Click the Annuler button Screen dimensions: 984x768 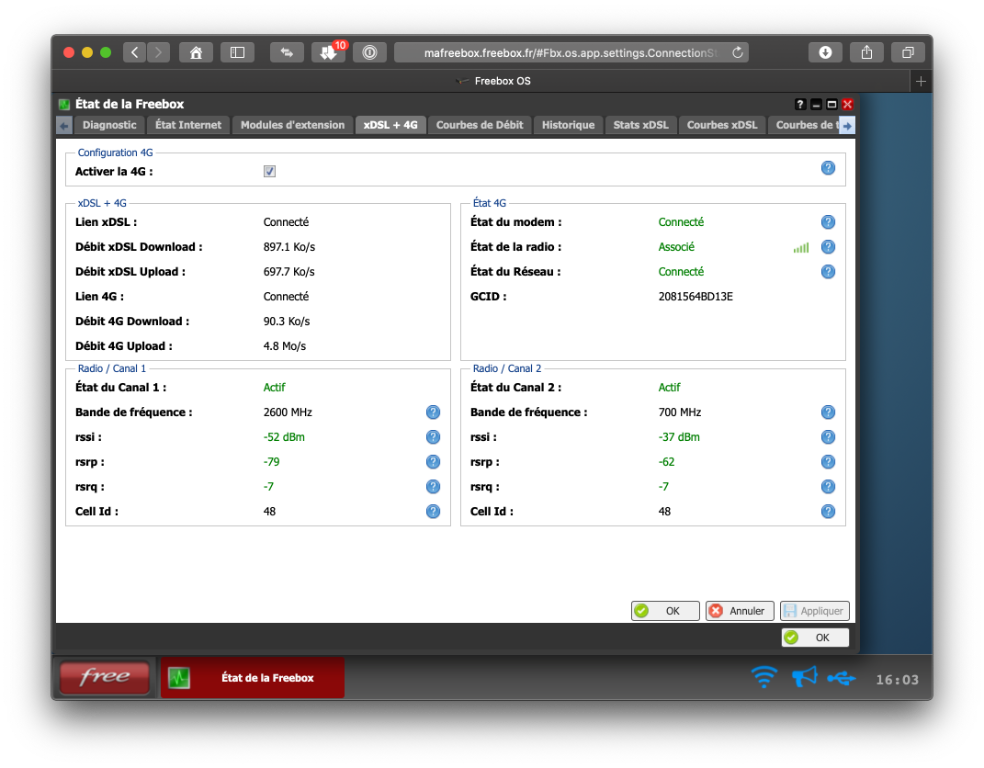pos(739,611)
